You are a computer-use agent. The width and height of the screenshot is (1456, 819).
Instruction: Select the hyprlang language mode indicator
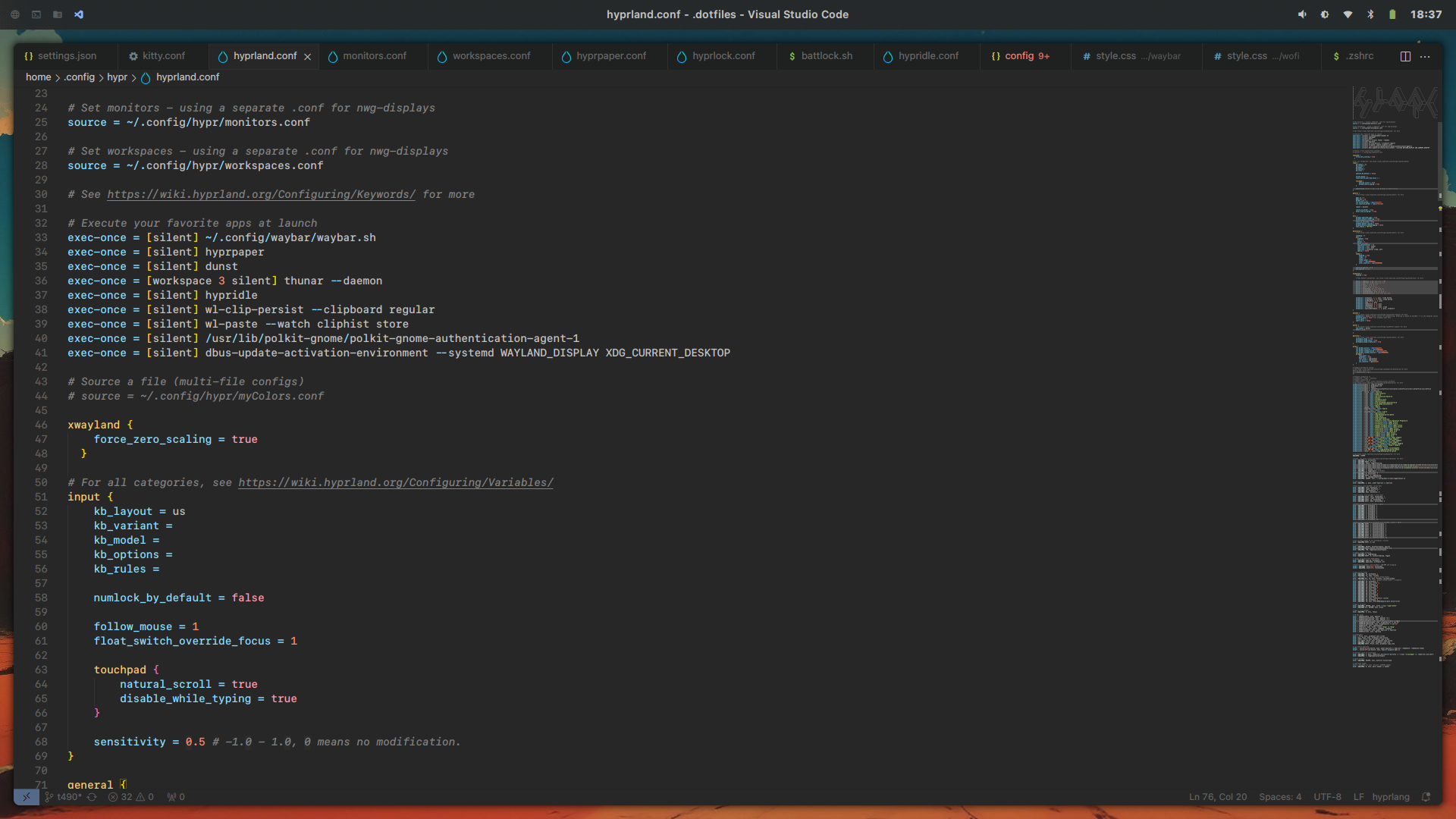click(x=1390, y=797)
